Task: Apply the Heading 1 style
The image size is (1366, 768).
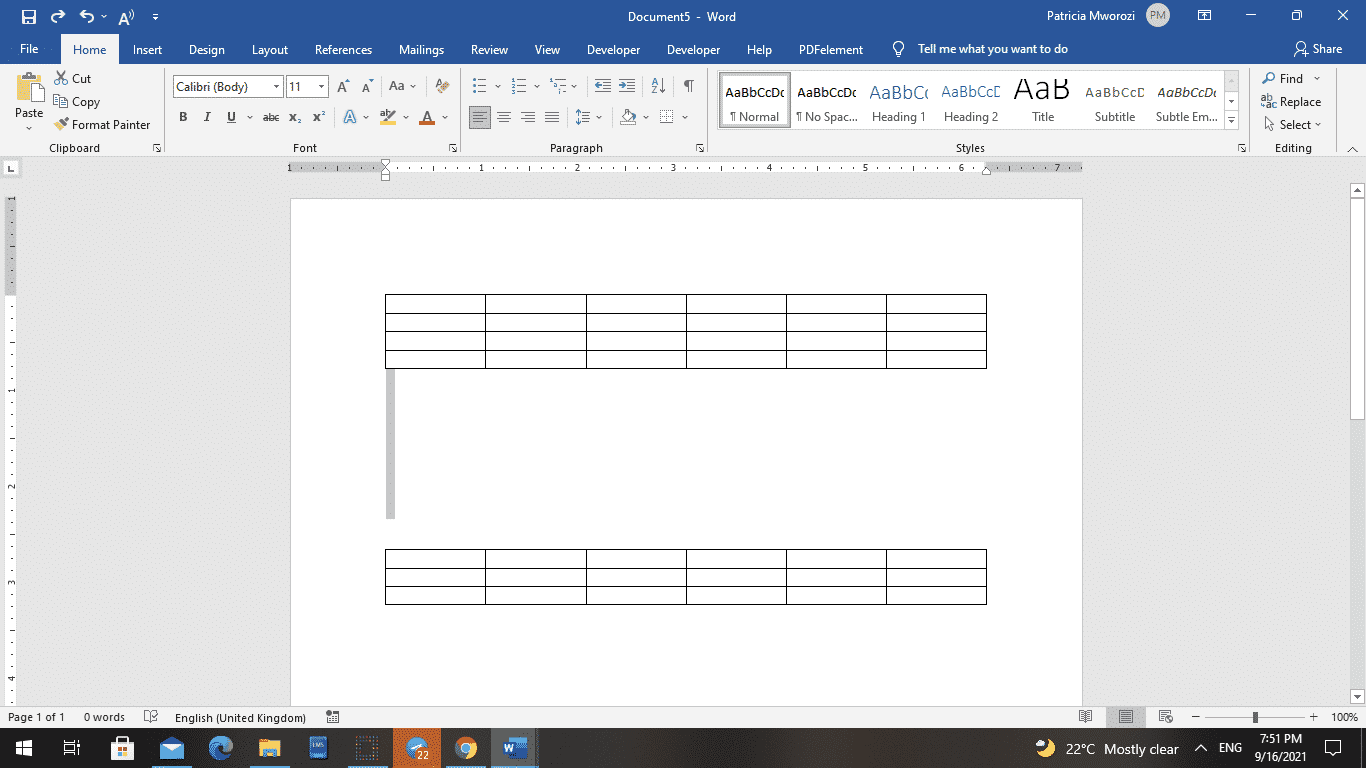Action: 898,99
